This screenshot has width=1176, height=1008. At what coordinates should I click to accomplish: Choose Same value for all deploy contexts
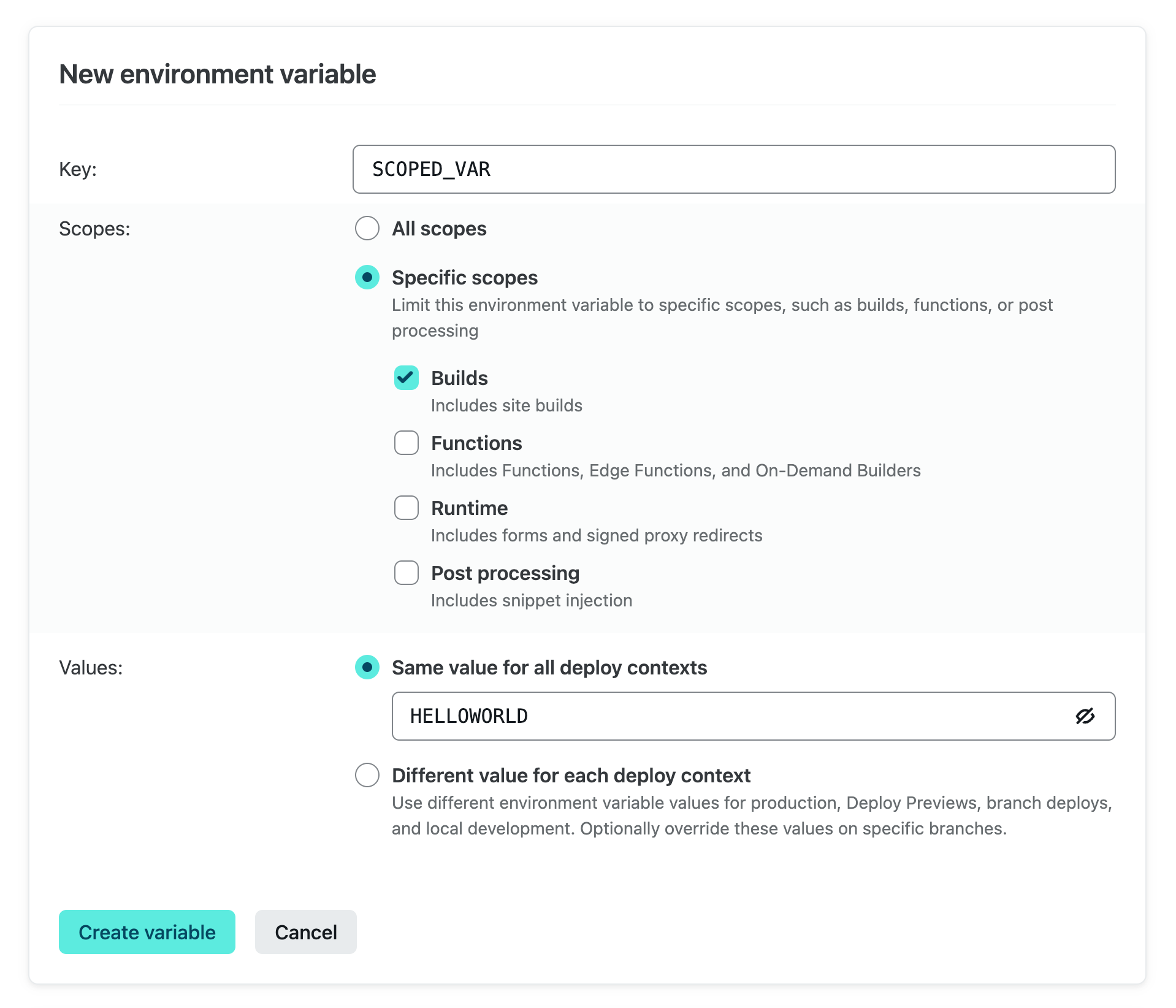[x=367, y=668]
